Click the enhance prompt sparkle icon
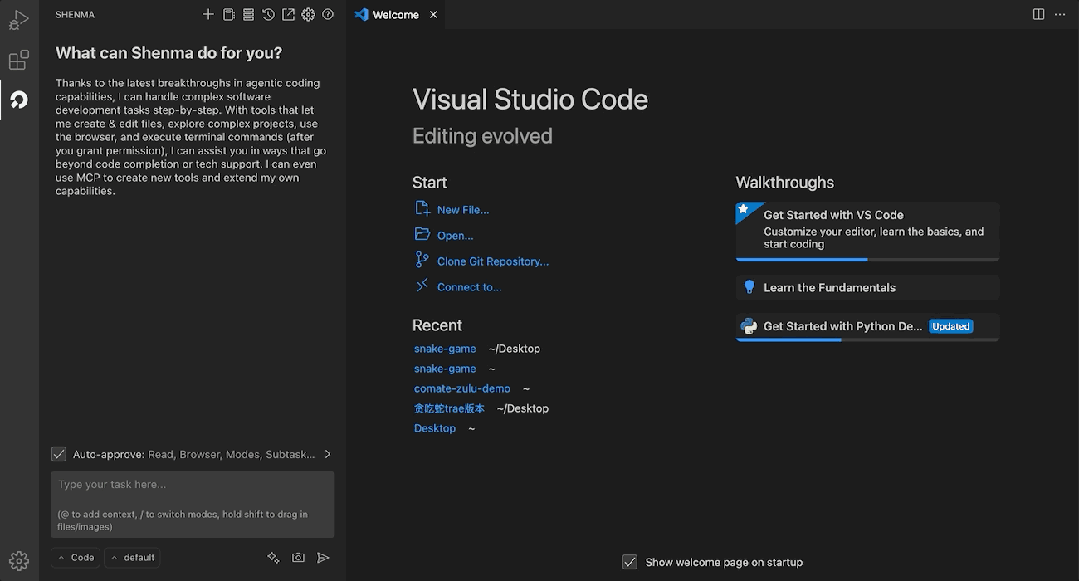 (x=273, y=558)
